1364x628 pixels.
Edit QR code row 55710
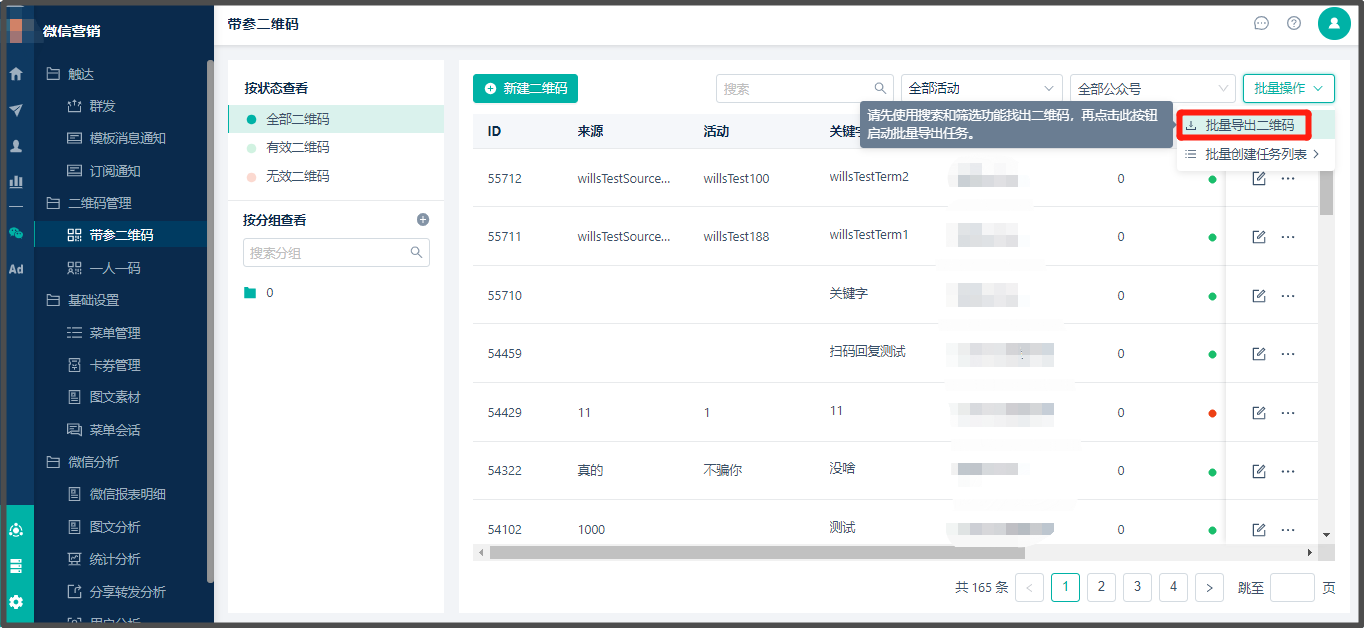click(x=1259, y=296)
